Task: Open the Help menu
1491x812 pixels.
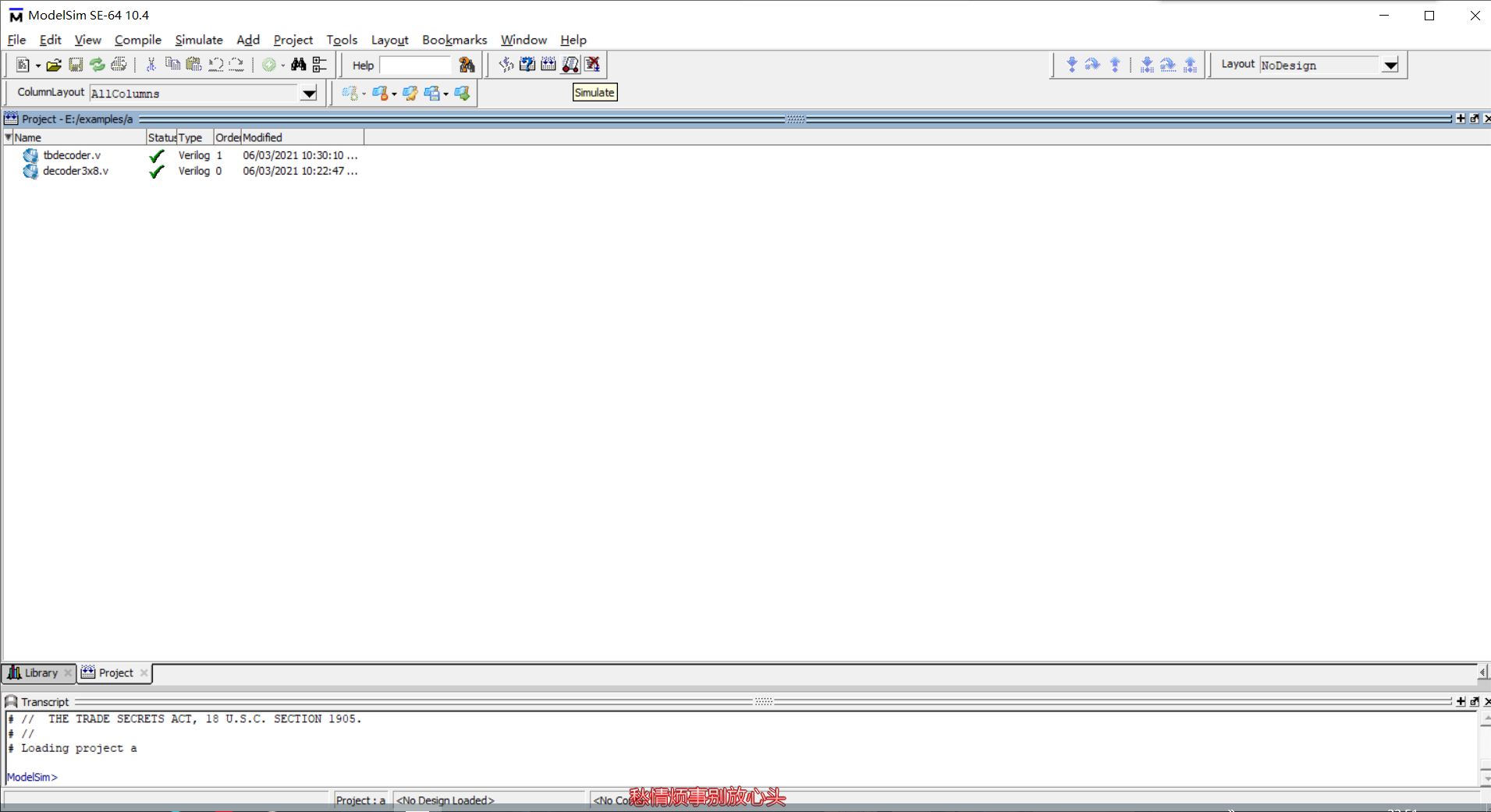Action: tap(573, 40)
